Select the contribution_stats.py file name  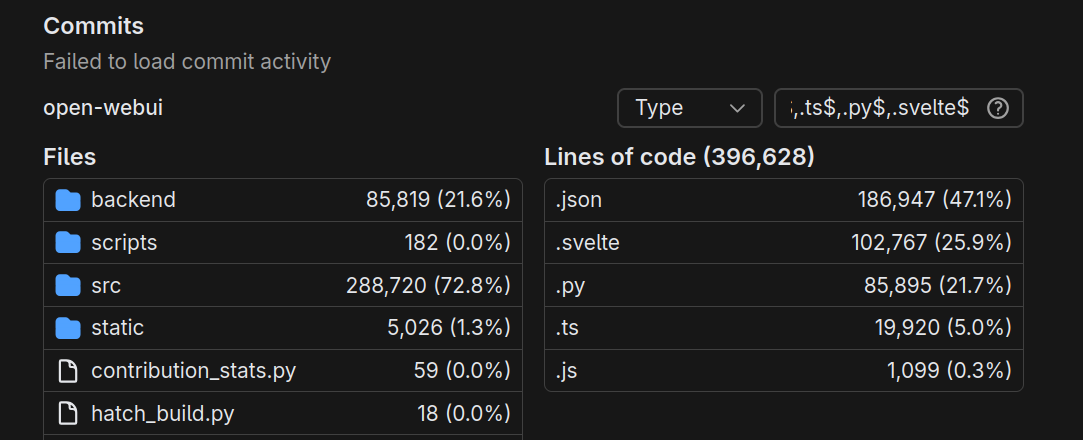coord(193,371)
